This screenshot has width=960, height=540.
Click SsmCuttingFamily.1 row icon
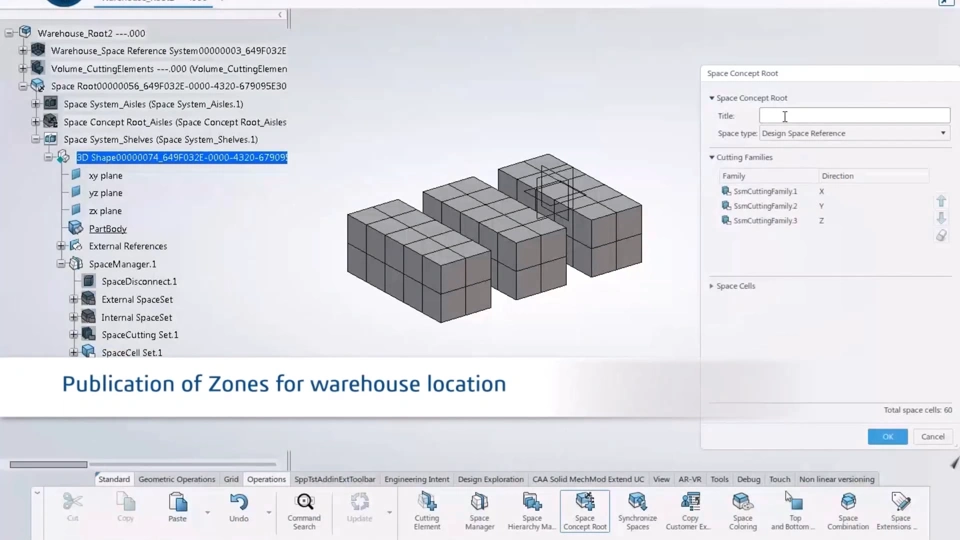coord(726,191)
